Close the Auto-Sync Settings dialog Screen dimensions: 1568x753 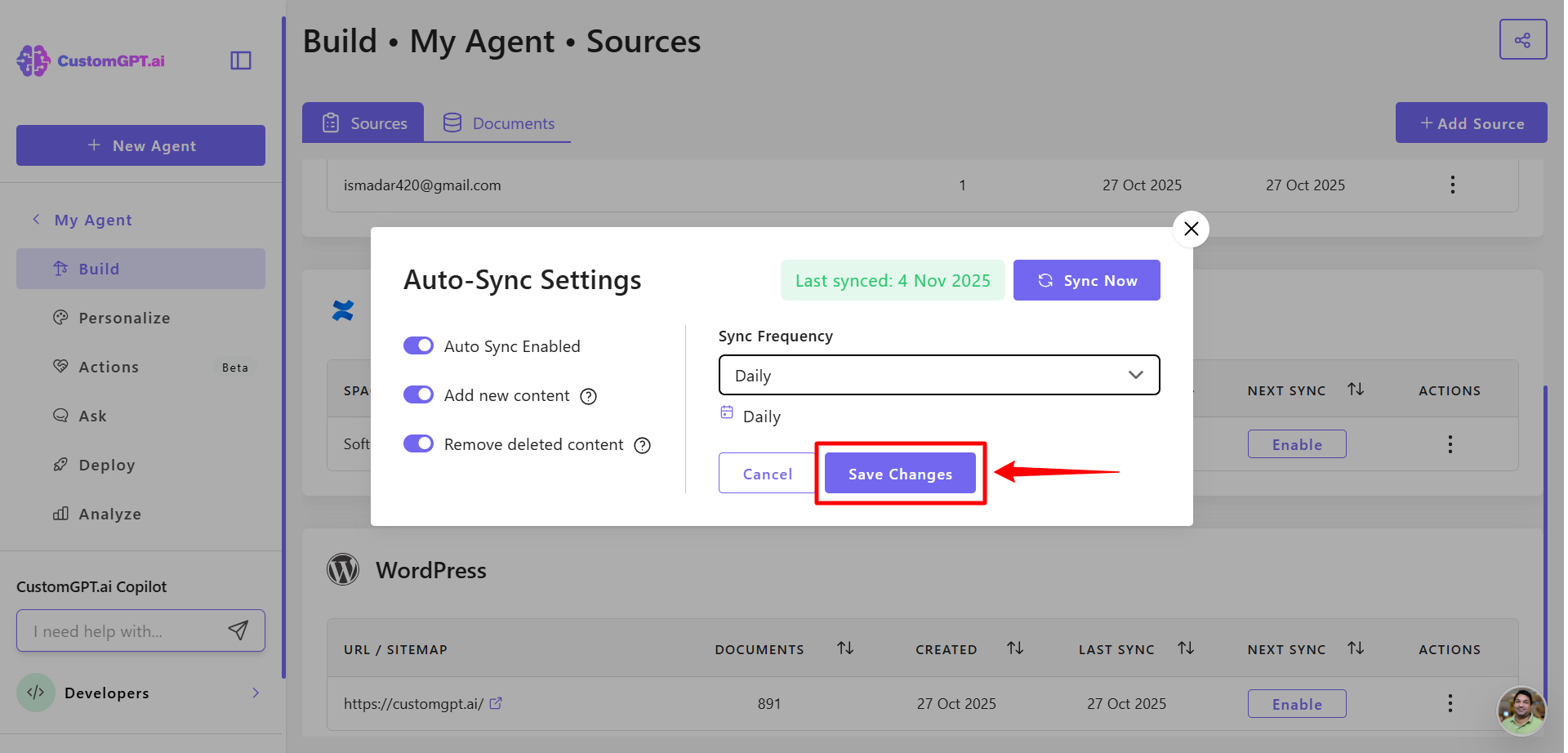point(1191,229)
